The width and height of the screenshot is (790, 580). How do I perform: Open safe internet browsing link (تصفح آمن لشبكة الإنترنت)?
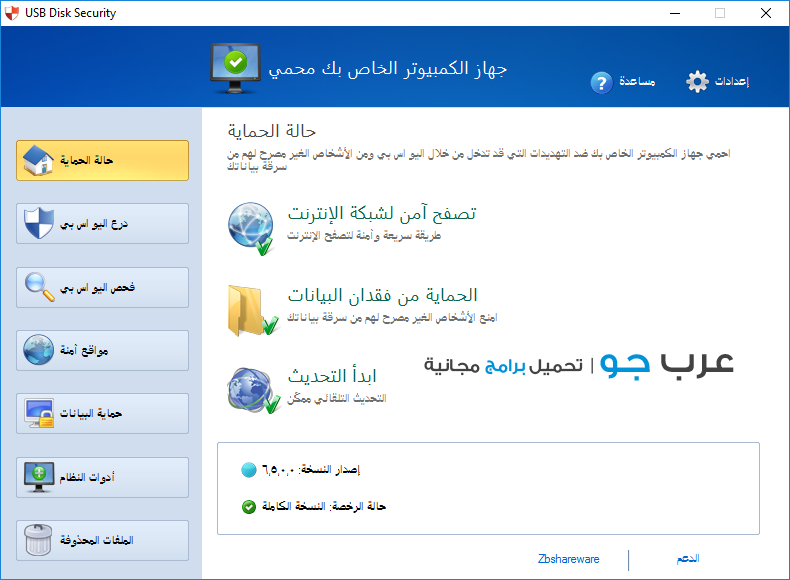coord(382,213)
